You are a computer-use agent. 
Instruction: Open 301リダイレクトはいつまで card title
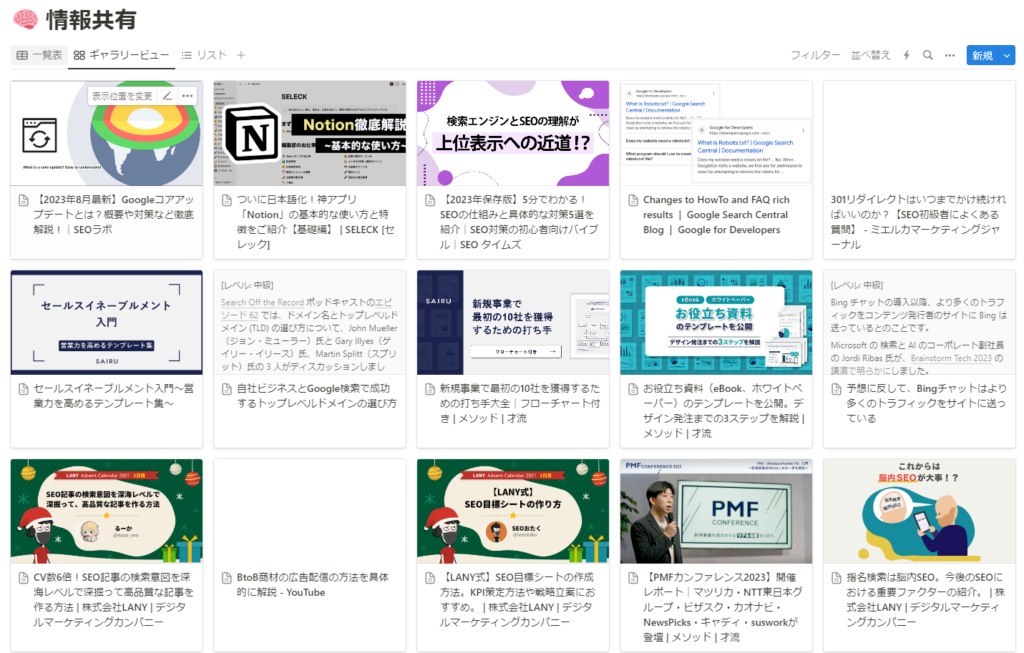coord(918,222)
